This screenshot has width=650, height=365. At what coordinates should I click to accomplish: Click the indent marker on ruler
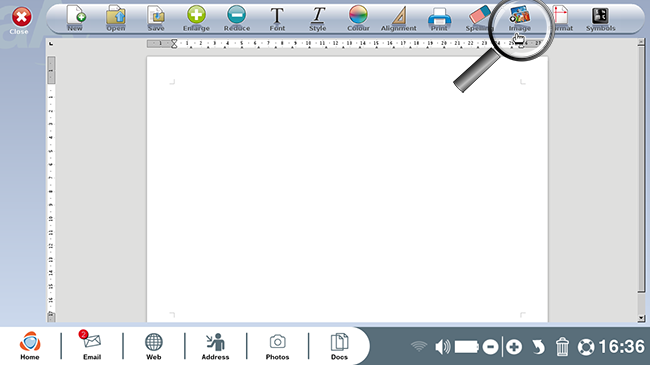tap(174, 43)
